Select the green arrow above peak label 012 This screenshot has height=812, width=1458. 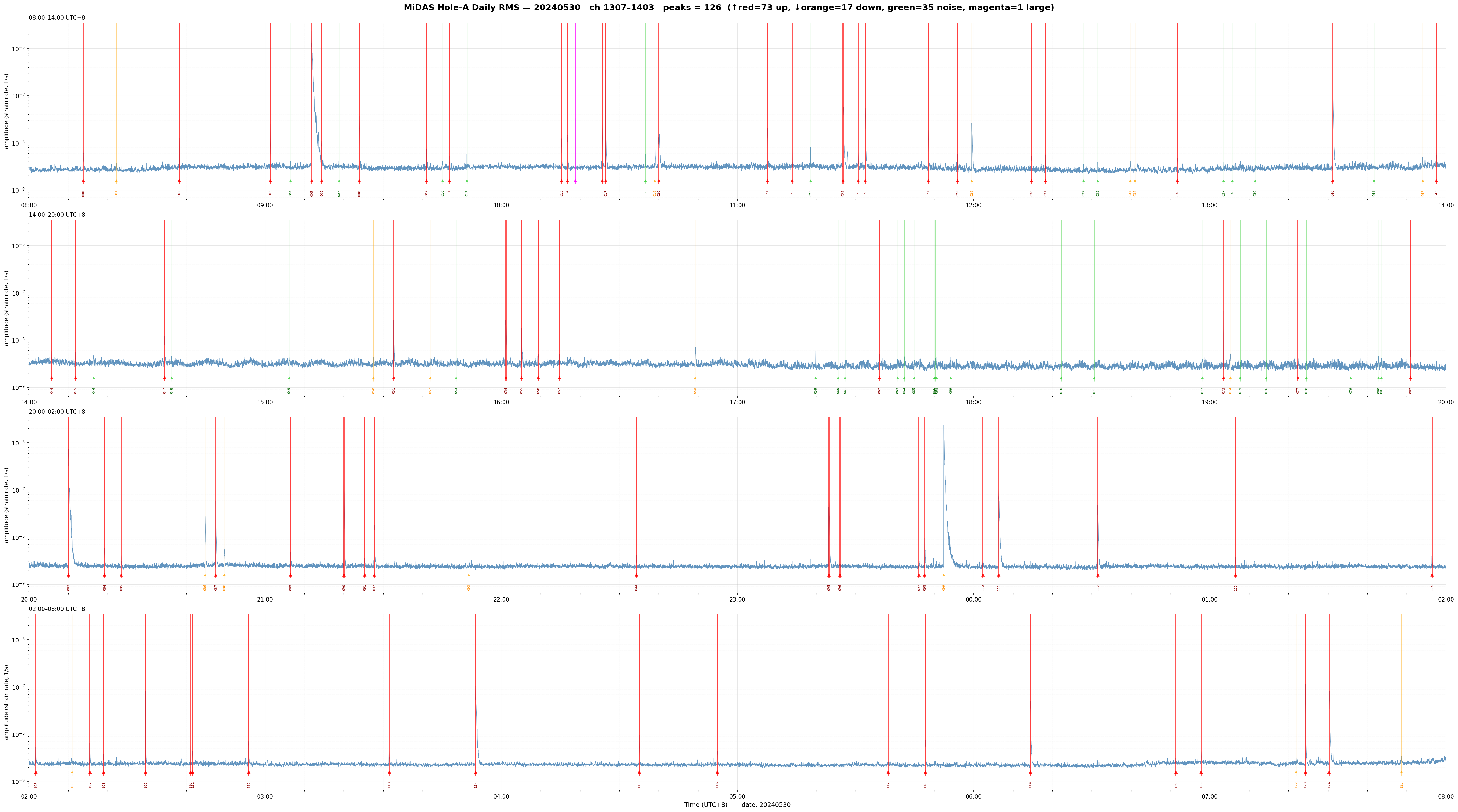tap(467, 181)
